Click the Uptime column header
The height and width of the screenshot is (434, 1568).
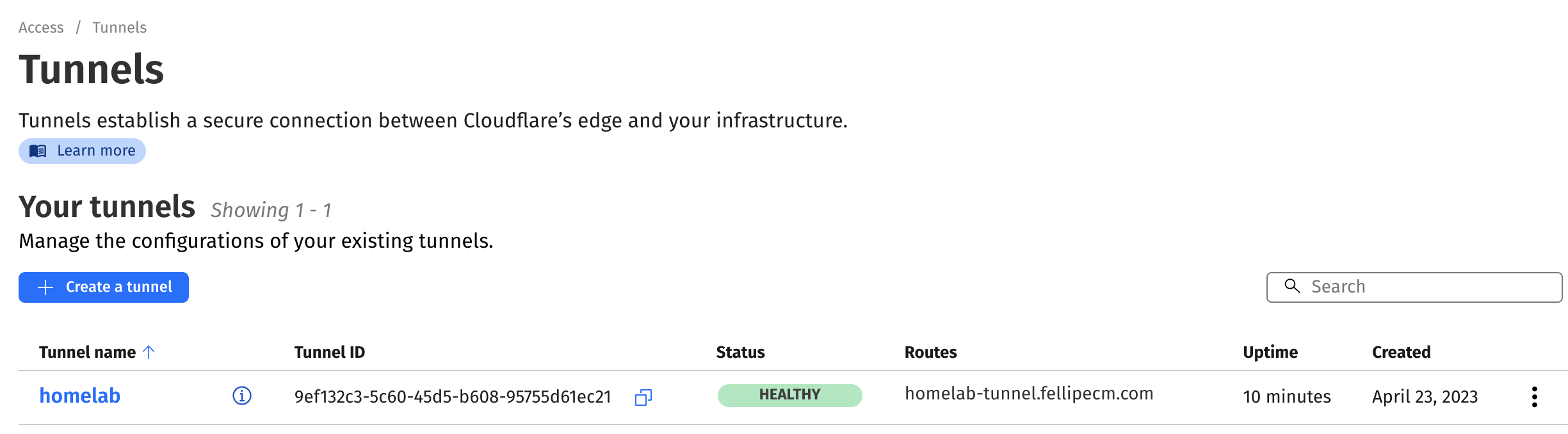pos(1270,351)
